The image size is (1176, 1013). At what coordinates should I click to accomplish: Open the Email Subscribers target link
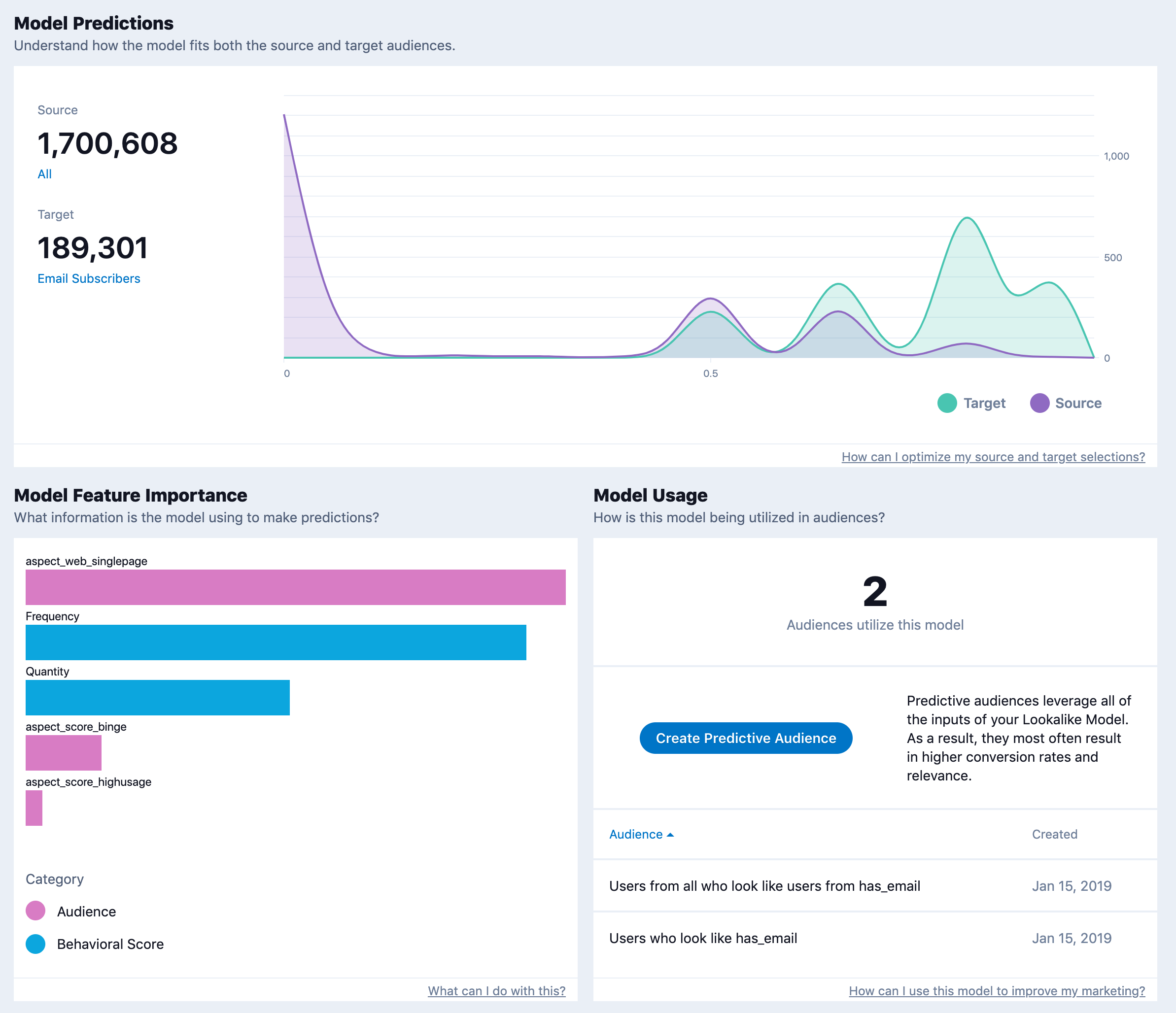pos(89,279)
